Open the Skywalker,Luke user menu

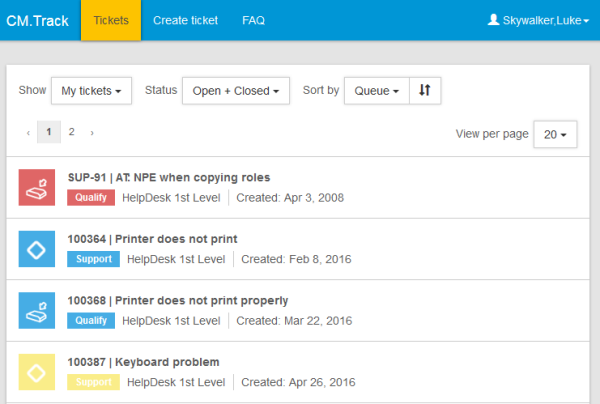coord(538,20)
